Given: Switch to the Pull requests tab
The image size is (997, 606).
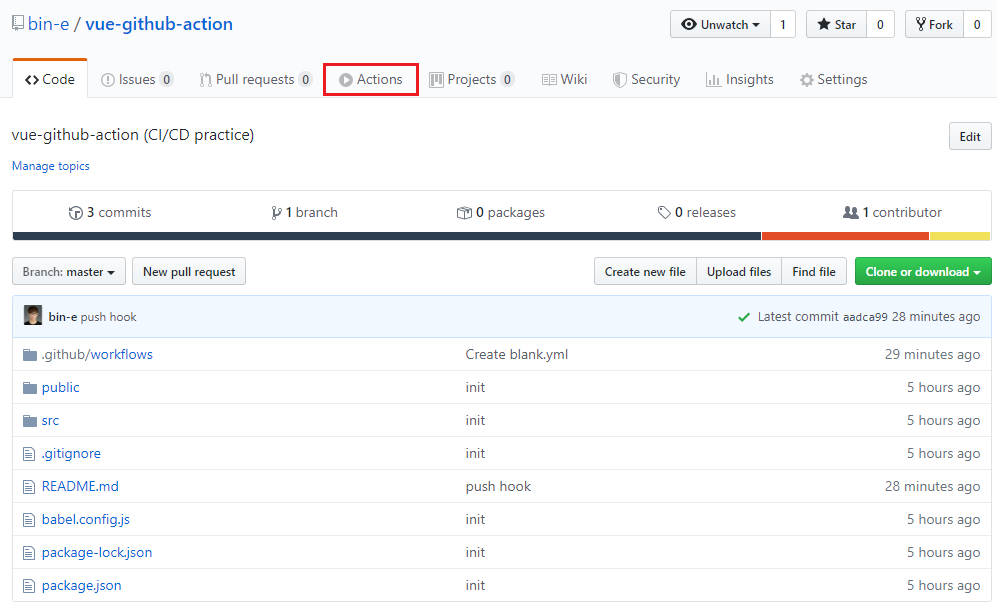Looking at the screenshot, I should point(256,79).
